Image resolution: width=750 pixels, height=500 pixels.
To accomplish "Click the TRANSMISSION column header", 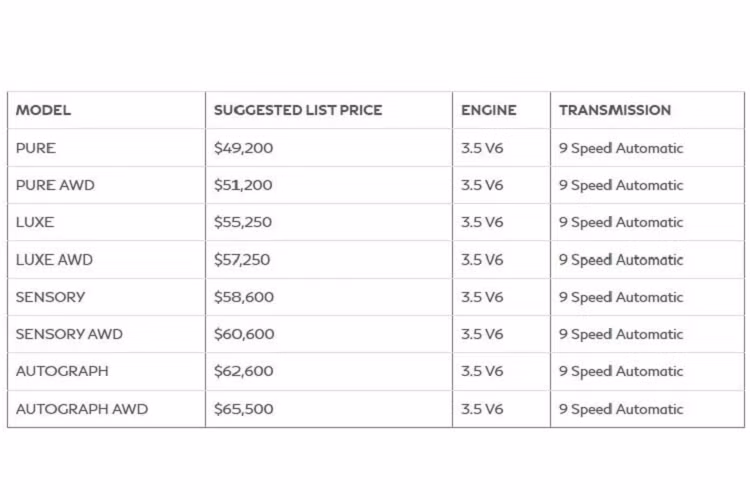I will point(615,110).
